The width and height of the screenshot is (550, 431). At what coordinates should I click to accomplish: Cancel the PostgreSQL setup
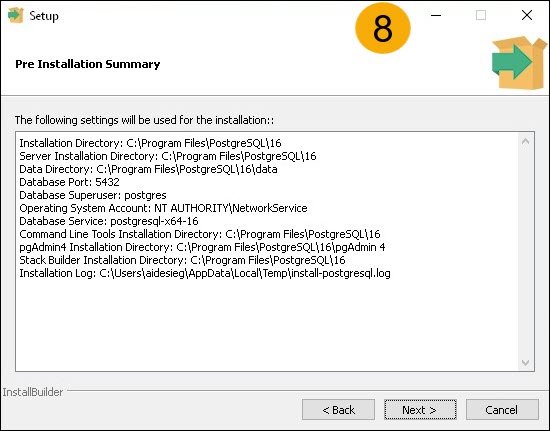tap(502, 410)
